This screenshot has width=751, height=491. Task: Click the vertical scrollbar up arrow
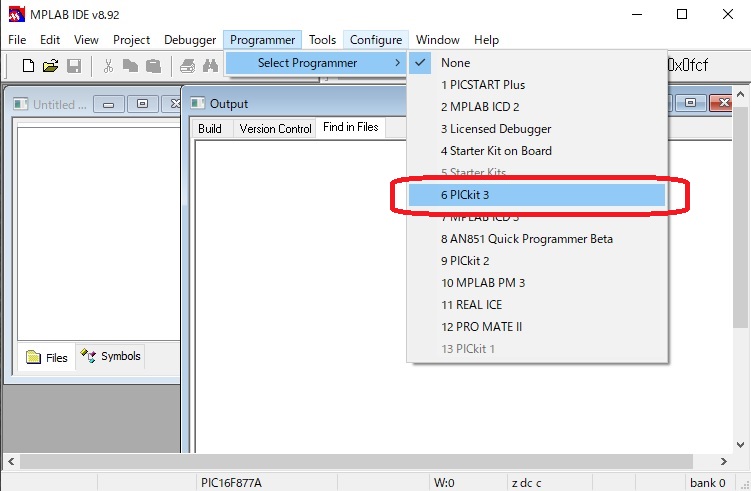click(740, 94)
